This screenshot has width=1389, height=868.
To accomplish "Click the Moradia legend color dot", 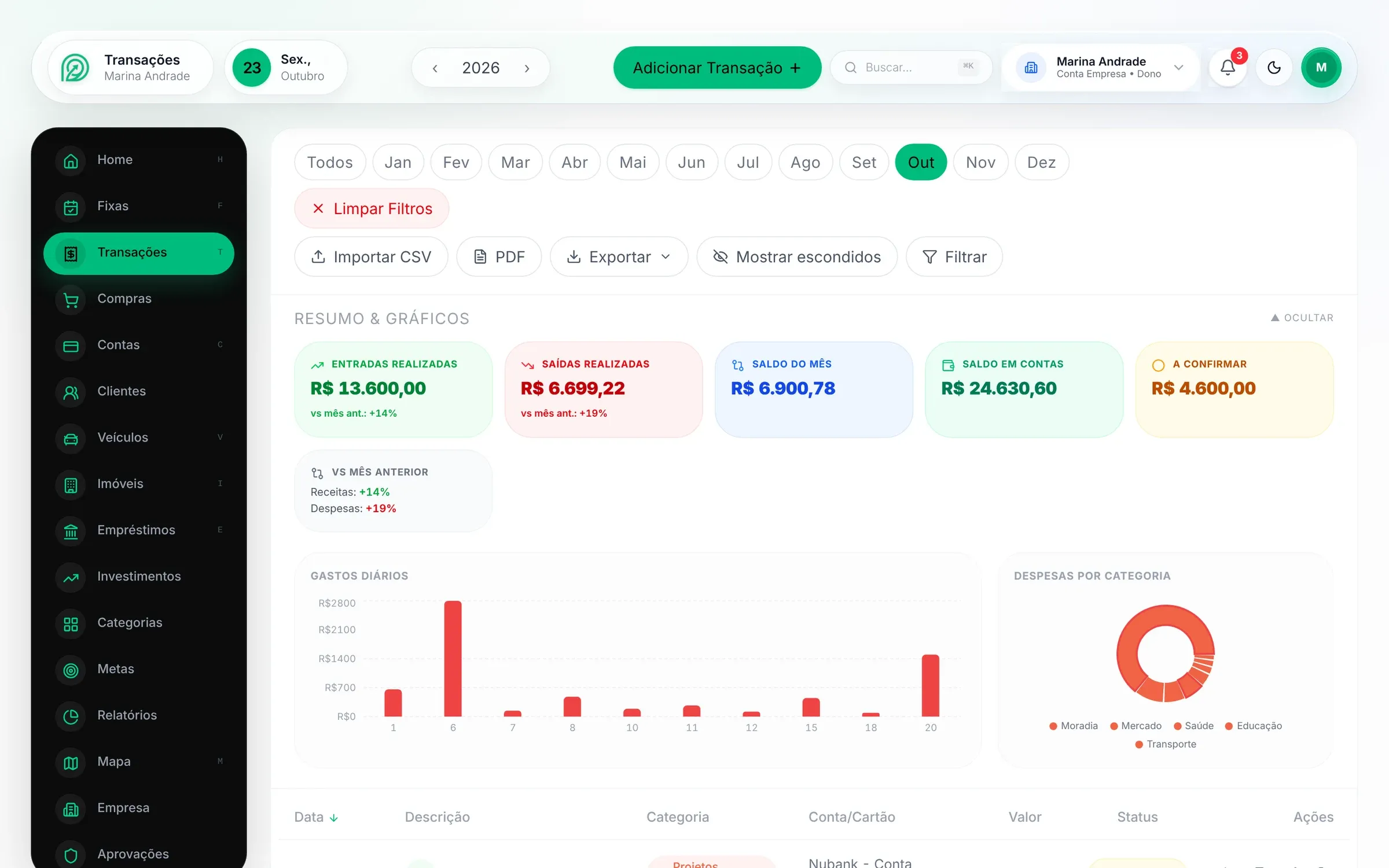I will click(1053, 726).
